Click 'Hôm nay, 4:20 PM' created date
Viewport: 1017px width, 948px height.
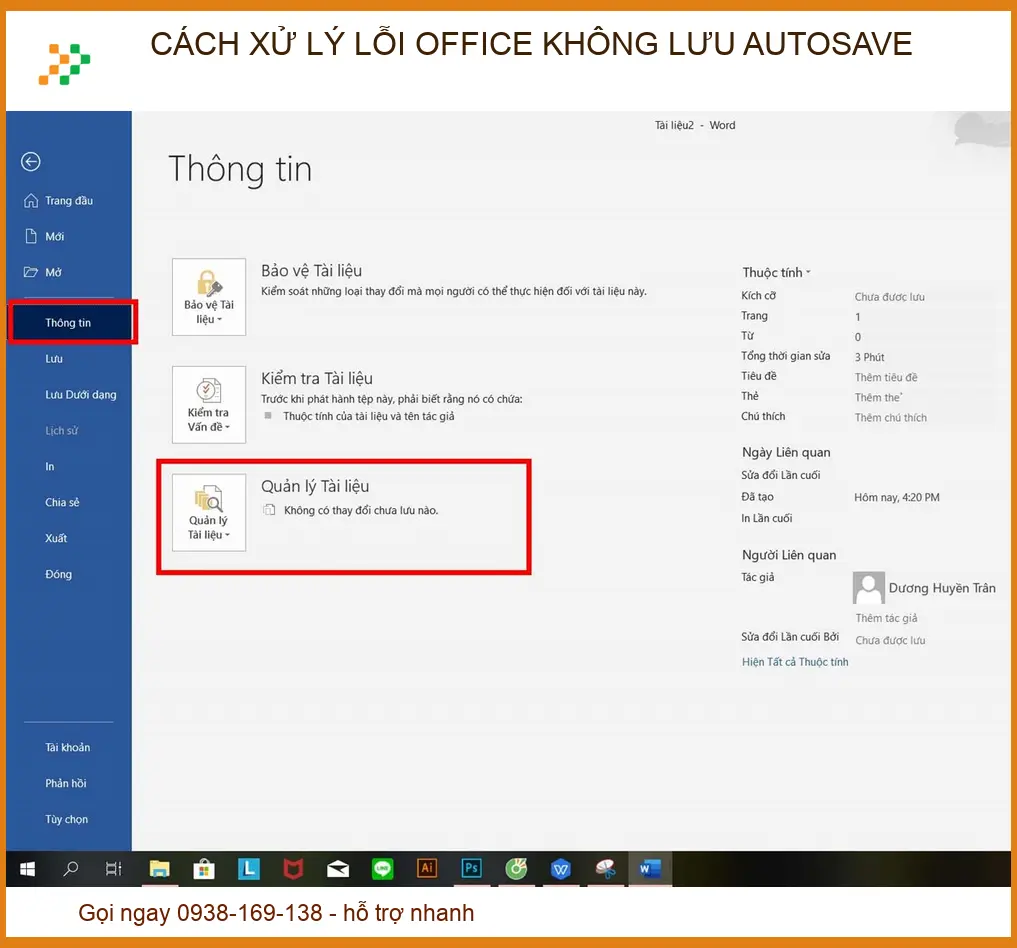click(x=896, y=497)
